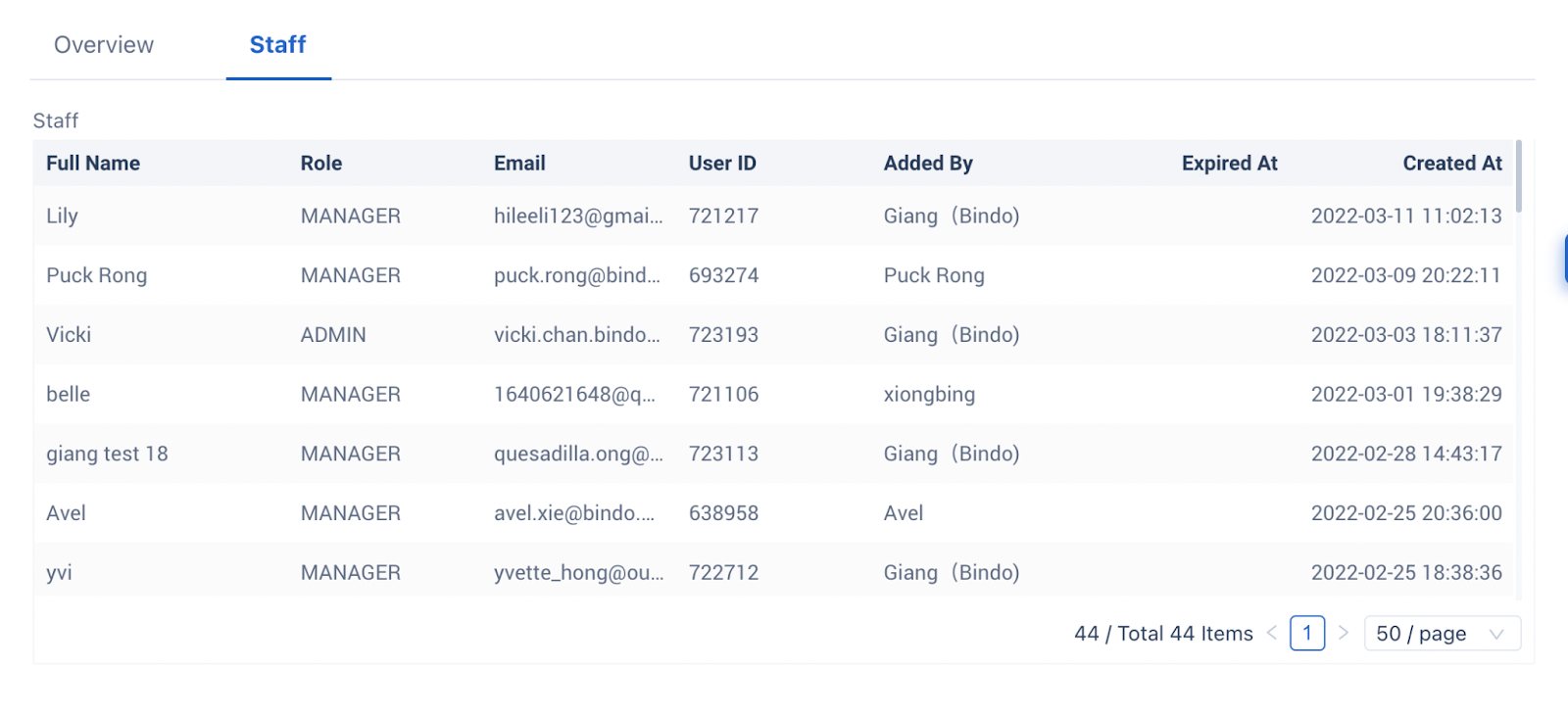
Task: Select the Puck Rong staff row
Action: pos(97,276)
